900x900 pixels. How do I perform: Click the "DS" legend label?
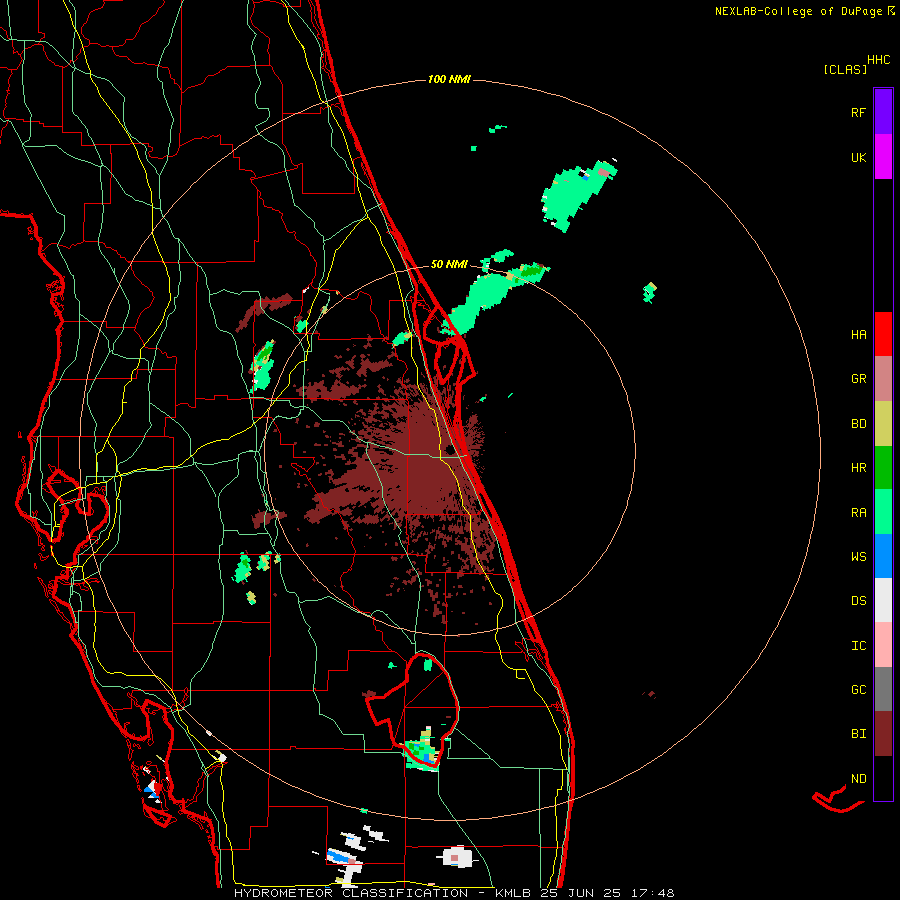coord(858,601)
